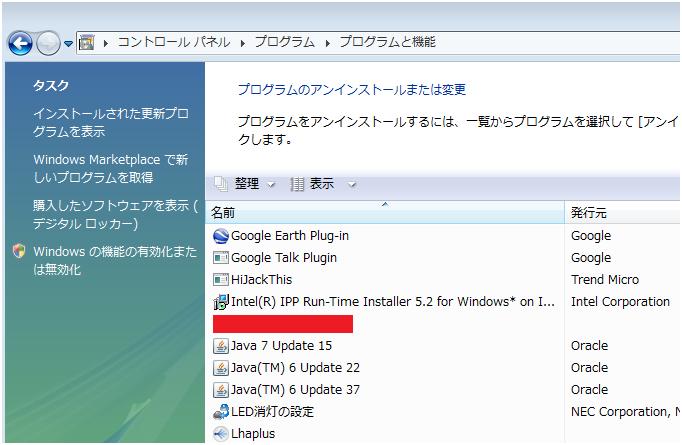Select Google Earth Plug-in entry
The image size is (682, 445).
click(x=290, y=236)
